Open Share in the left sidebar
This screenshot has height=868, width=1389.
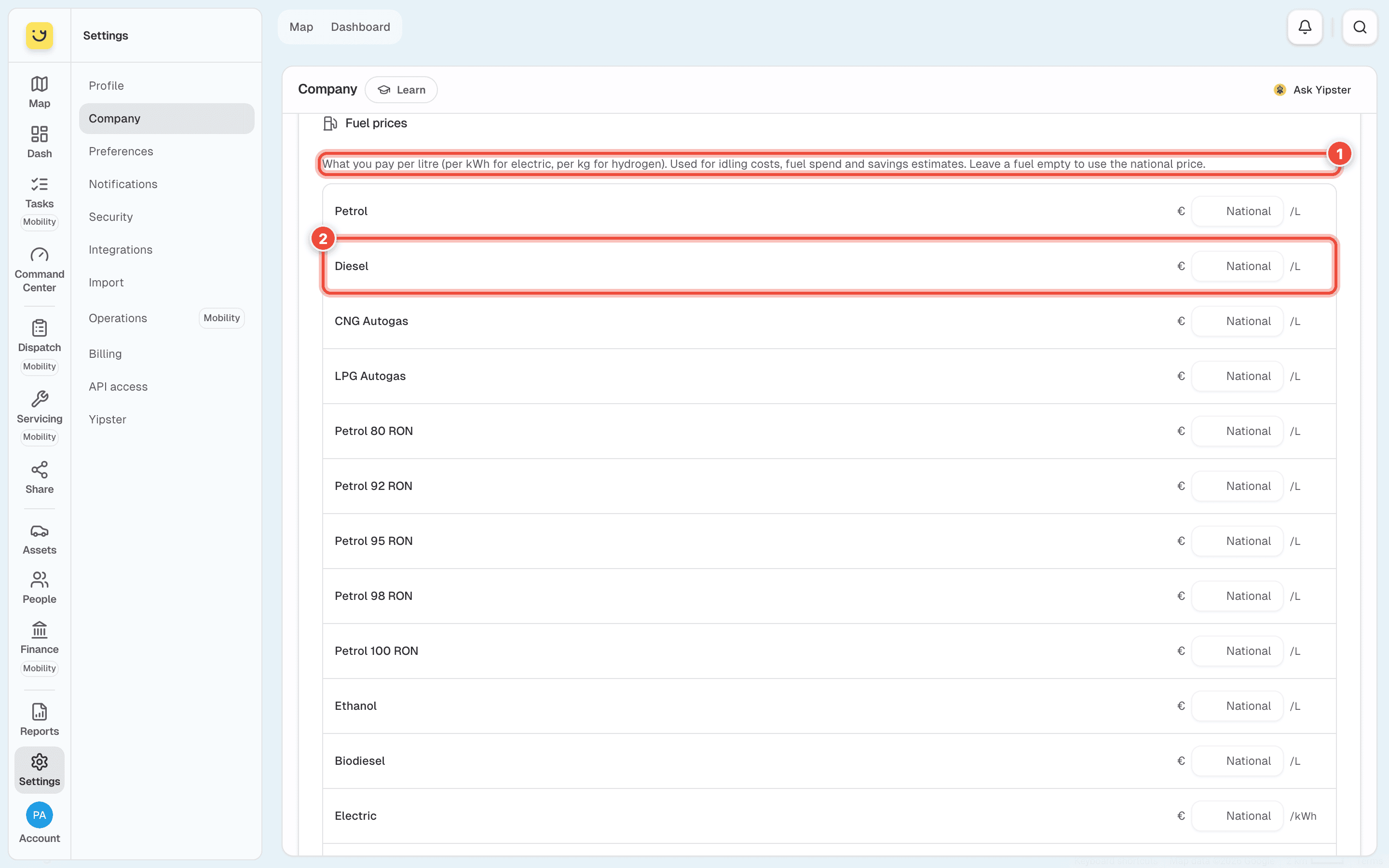[x=39, y=477]
